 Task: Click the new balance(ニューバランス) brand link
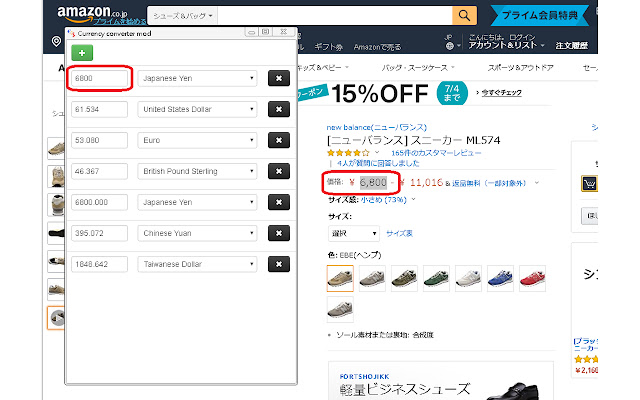[376, 127]
